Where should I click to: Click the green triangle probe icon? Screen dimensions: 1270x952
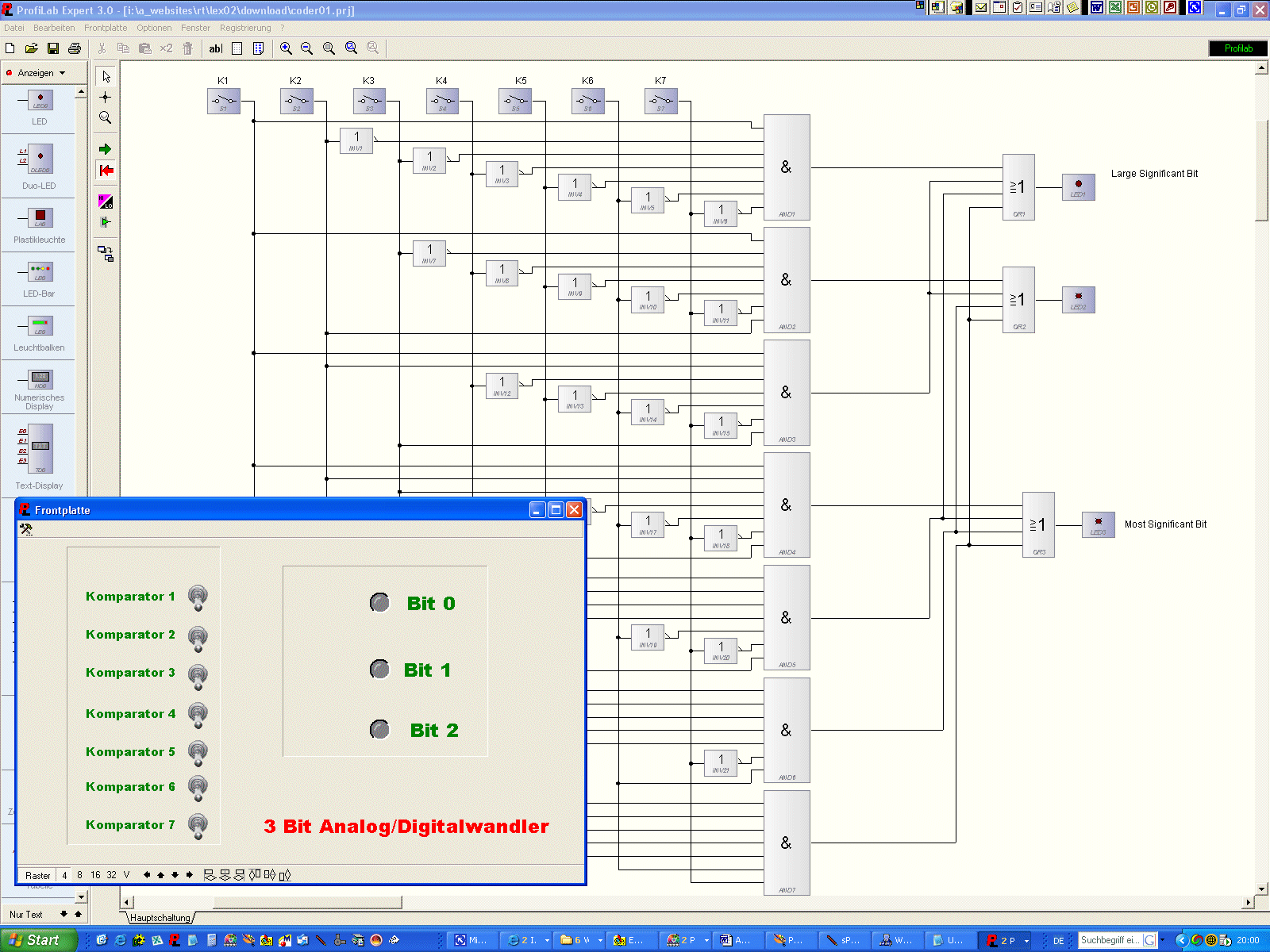(x=106, y=222)
